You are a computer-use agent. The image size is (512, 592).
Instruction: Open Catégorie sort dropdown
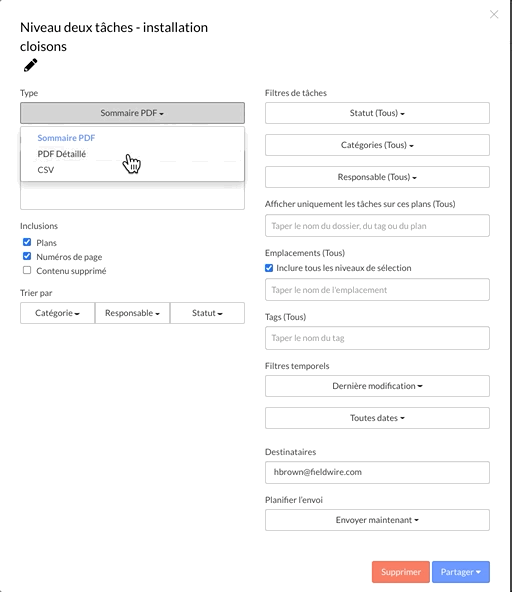(x=57, y=313)
